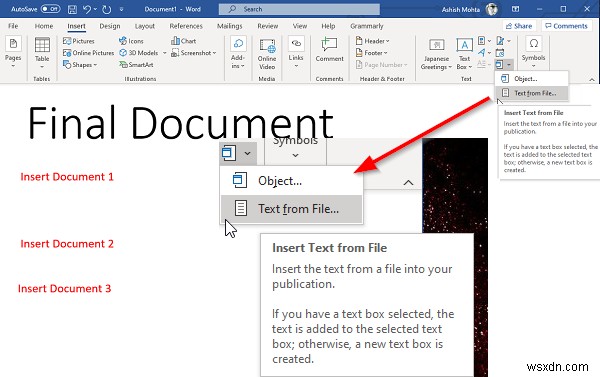
Task: Switch to the Home tab
Action: pyautogui.click(x=44, y=26)
